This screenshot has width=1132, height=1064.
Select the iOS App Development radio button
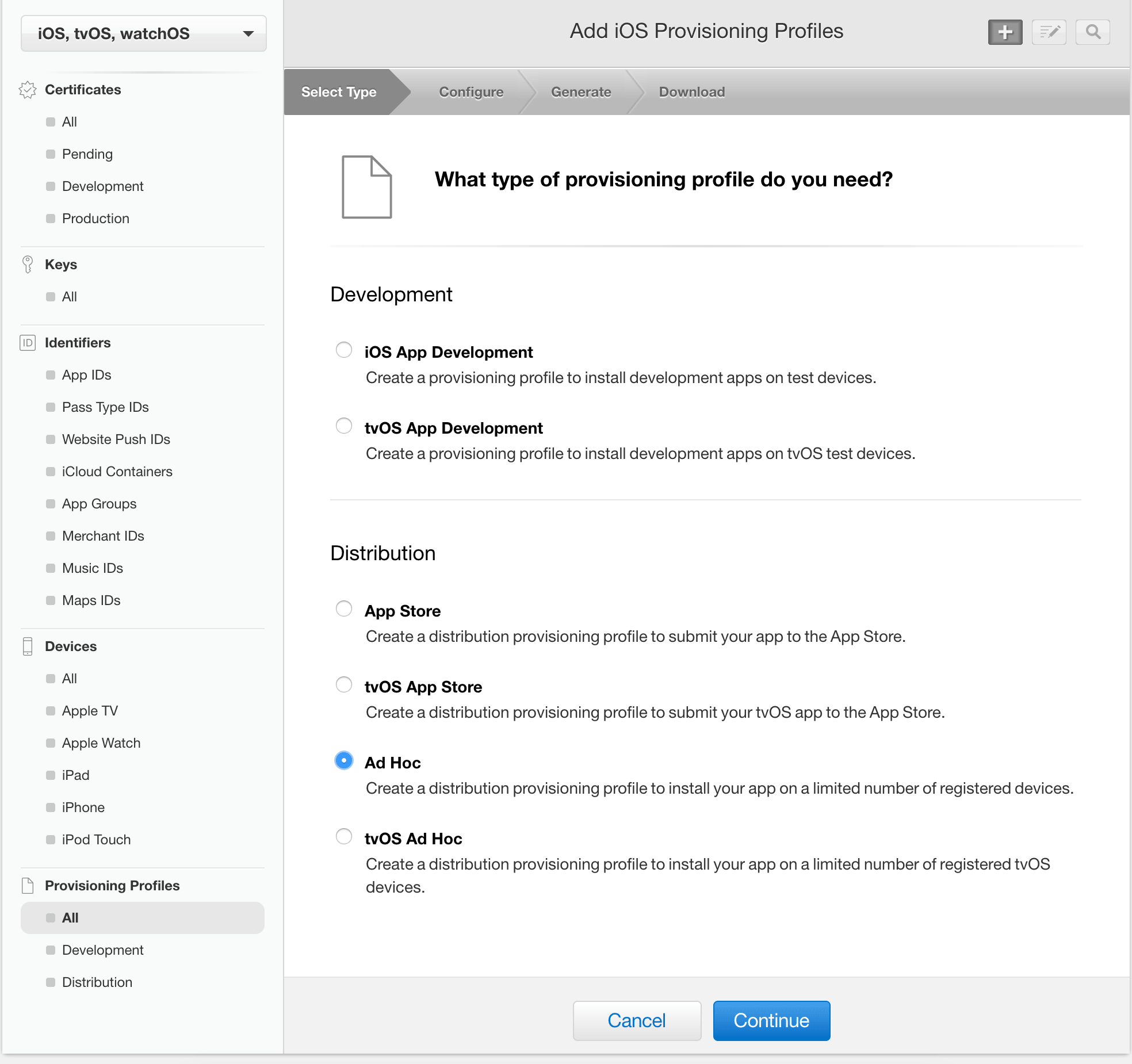point(344,350)
